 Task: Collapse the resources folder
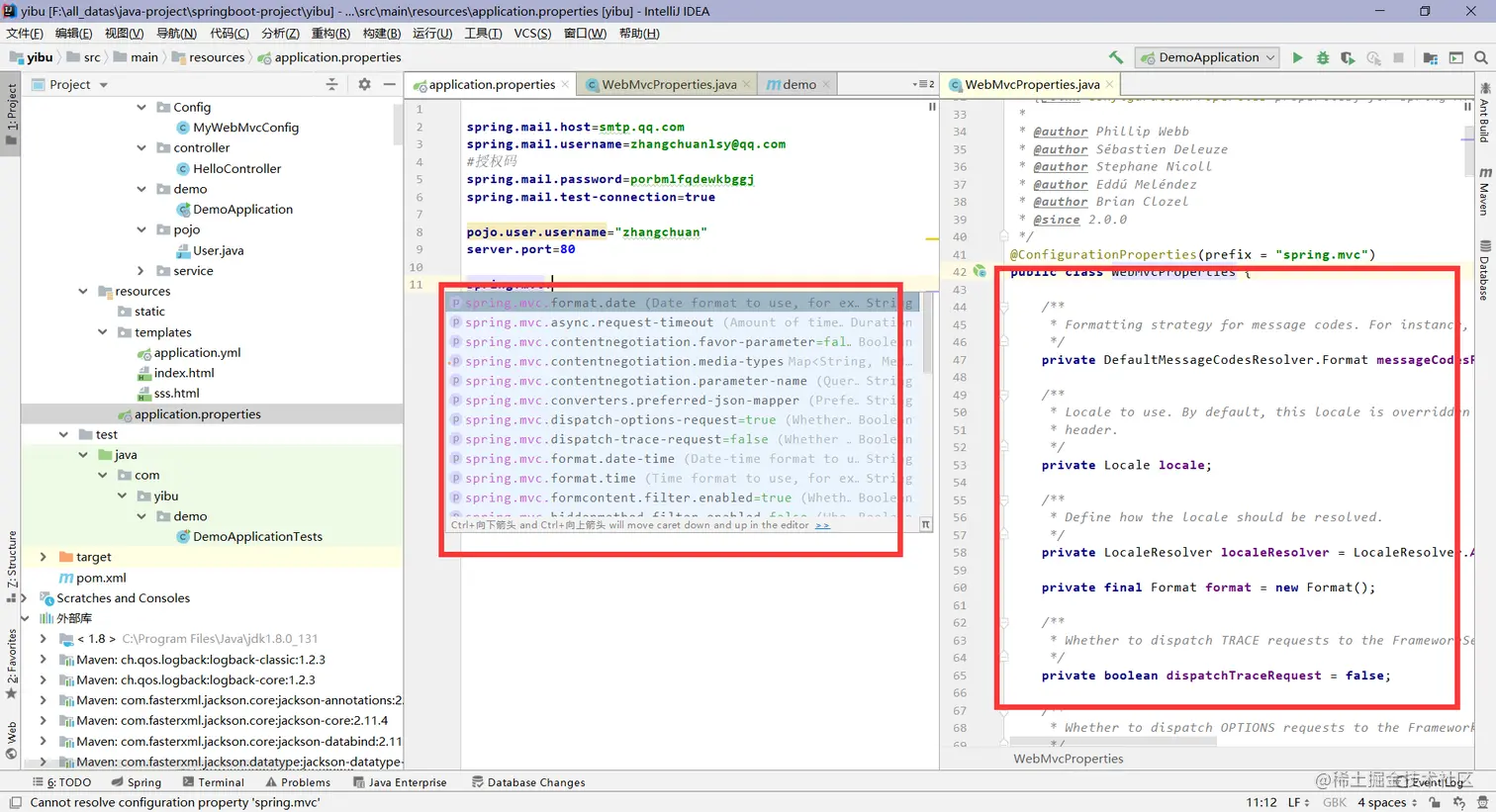click(83, 291)
